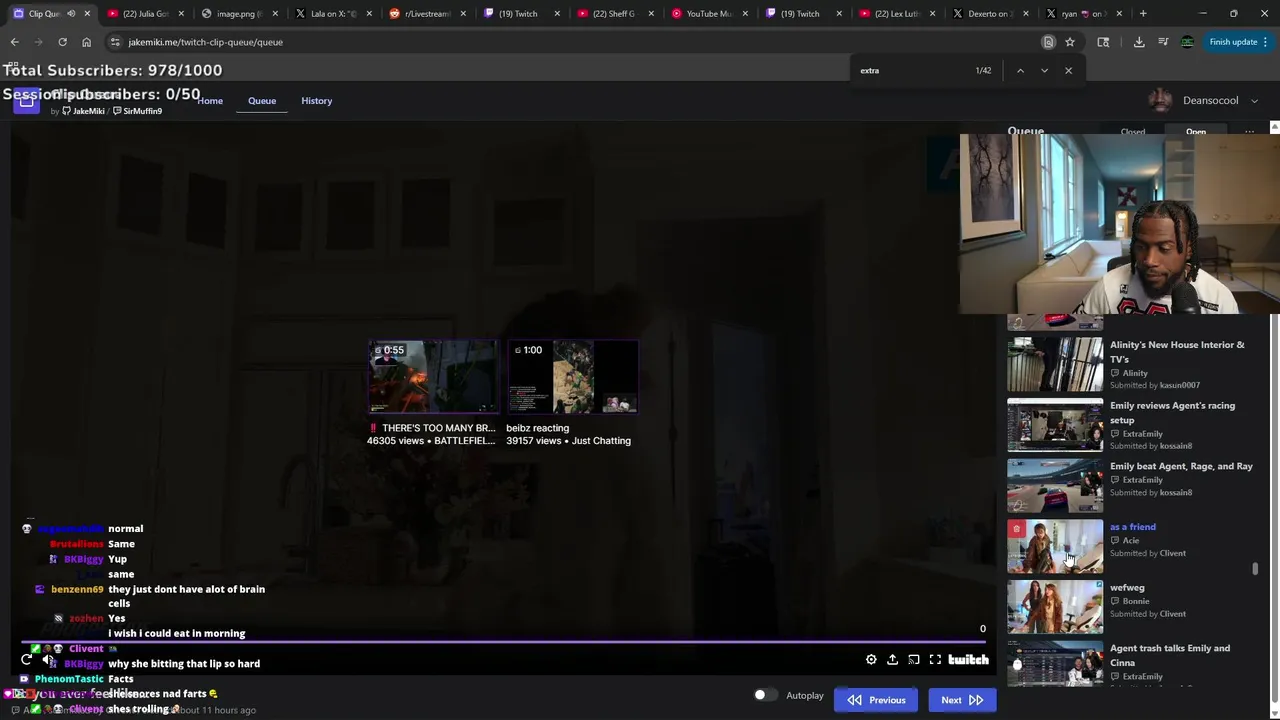Click the find-in-page search field
This screenshot has height=720, width=1280.
910,70
